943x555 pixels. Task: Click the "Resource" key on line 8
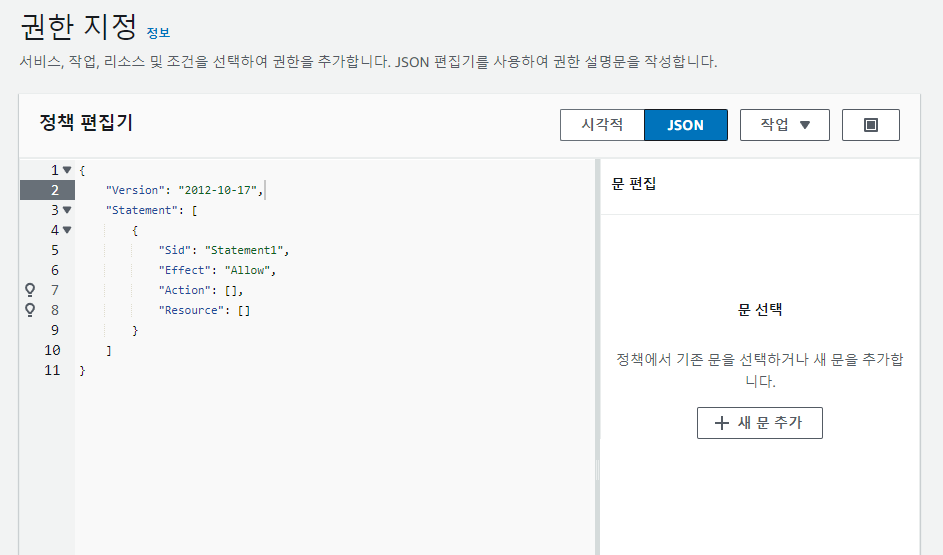tap(192, 310)
